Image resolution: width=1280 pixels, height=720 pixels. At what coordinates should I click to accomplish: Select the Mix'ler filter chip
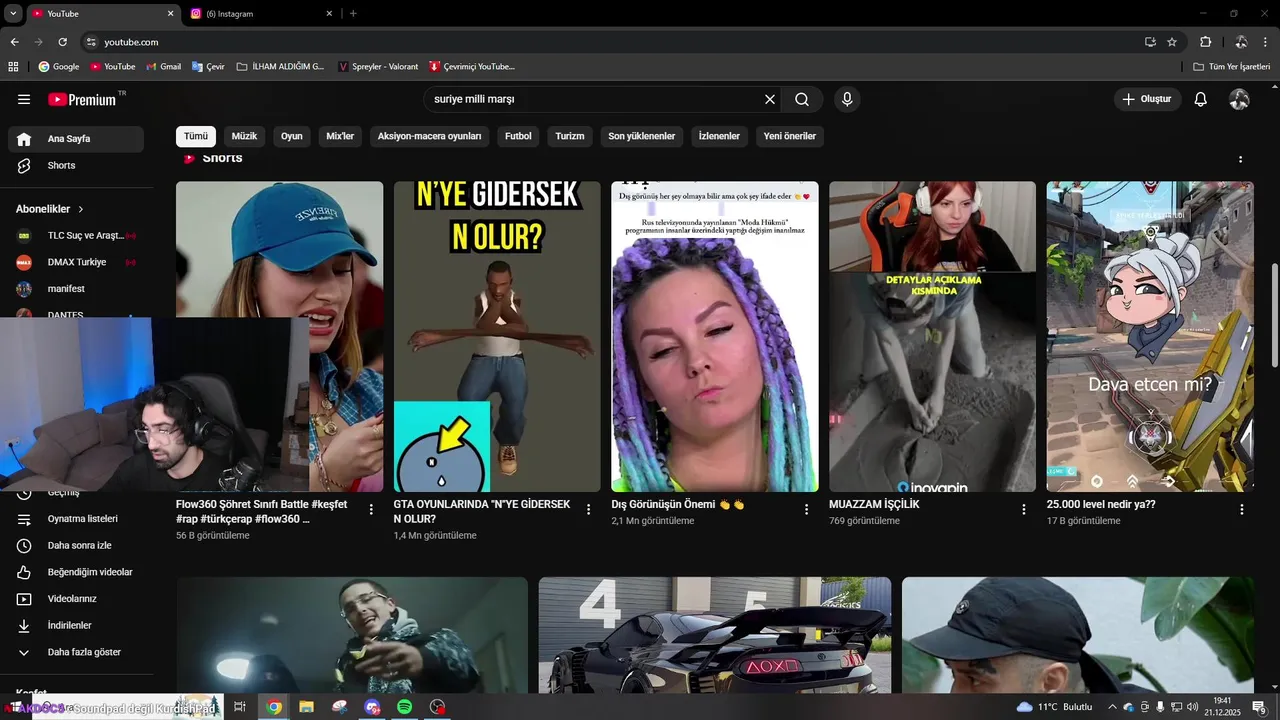click(340, 136)
